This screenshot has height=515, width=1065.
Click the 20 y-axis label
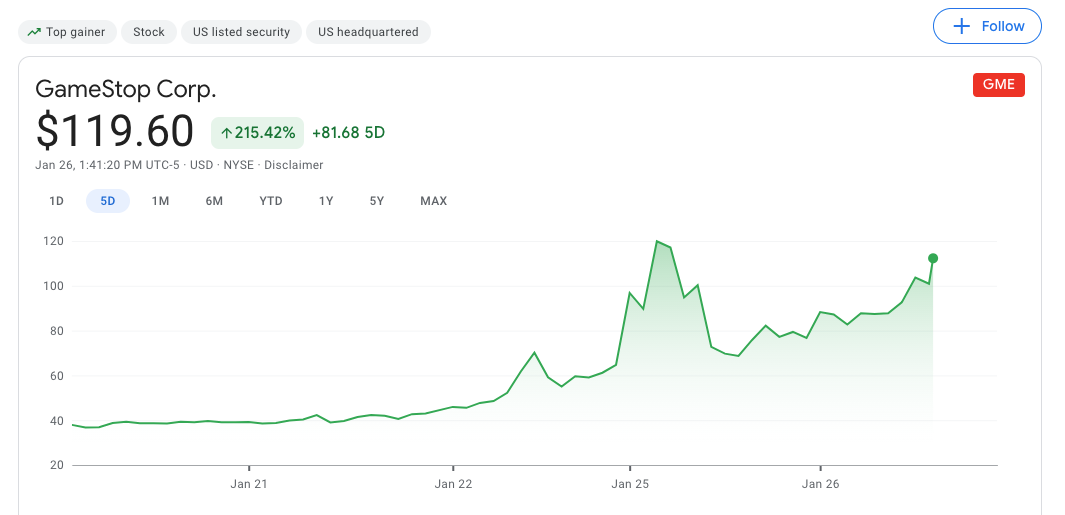coord(57,465)
